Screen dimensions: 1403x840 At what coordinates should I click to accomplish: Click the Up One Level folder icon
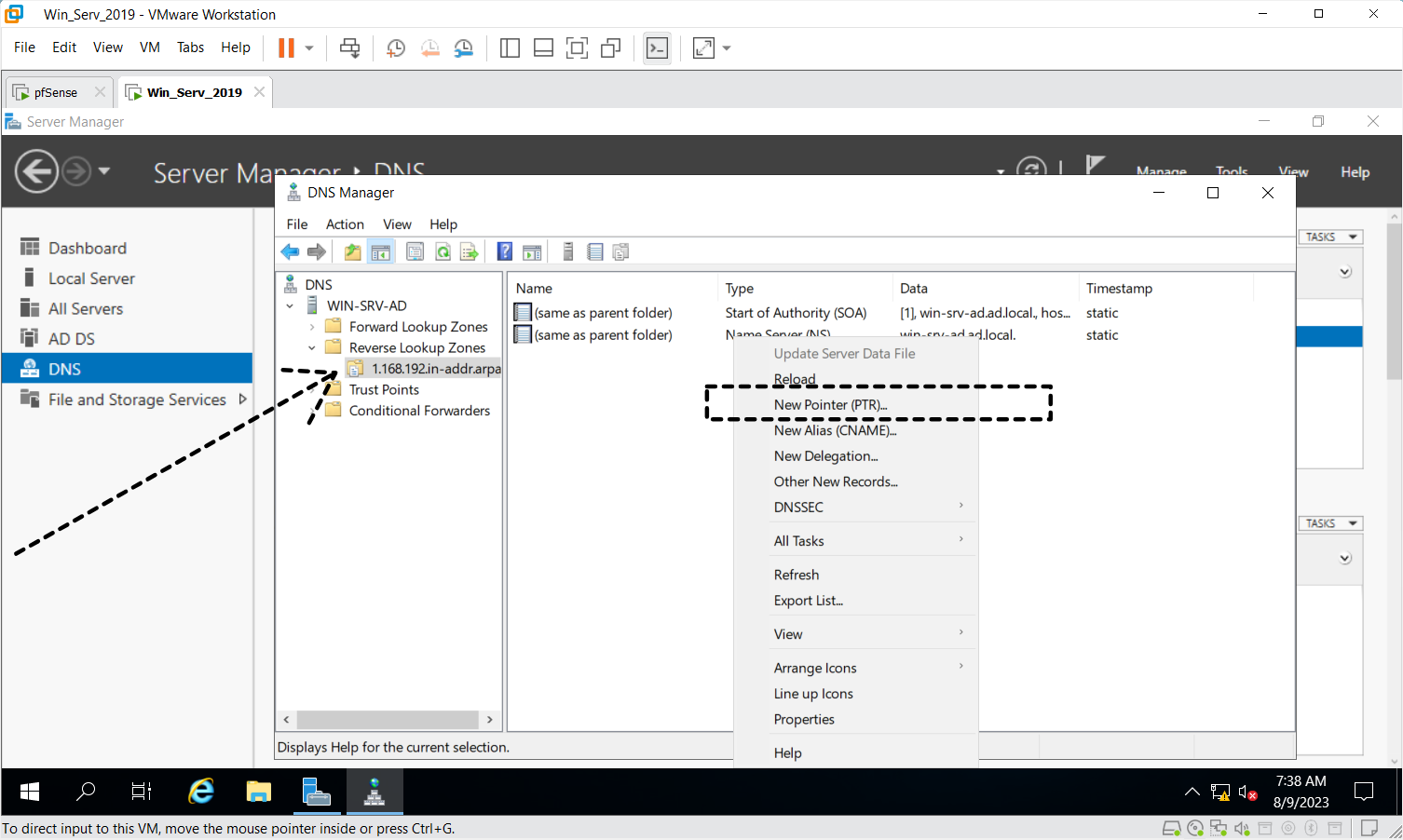click(352, 251)
